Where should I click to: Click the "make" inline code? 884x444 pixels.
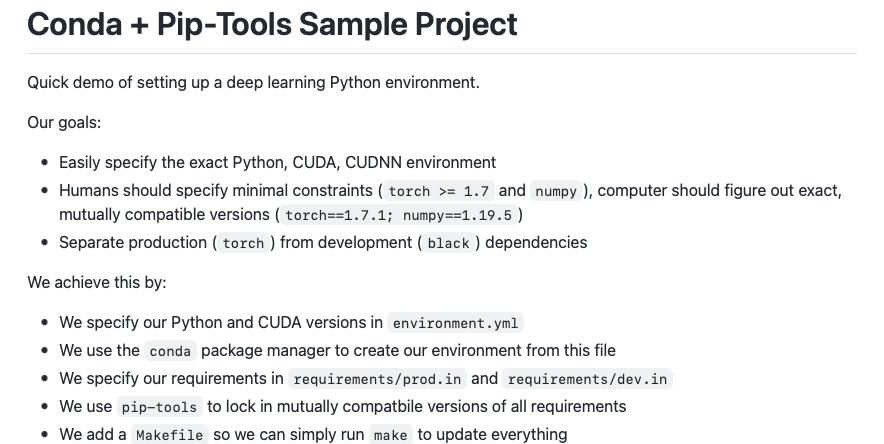390,435
